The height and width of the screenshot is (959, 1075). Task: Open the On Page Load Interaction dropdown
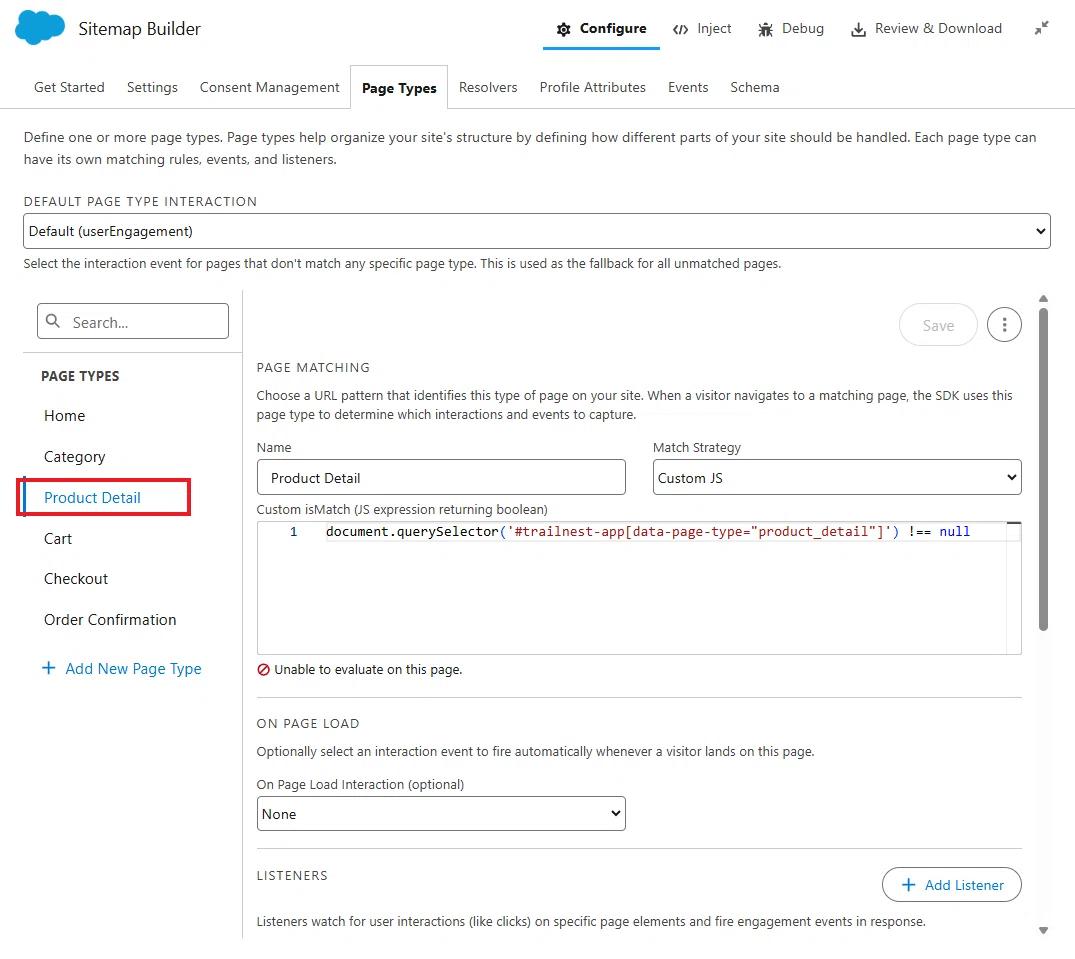[441, 814]
